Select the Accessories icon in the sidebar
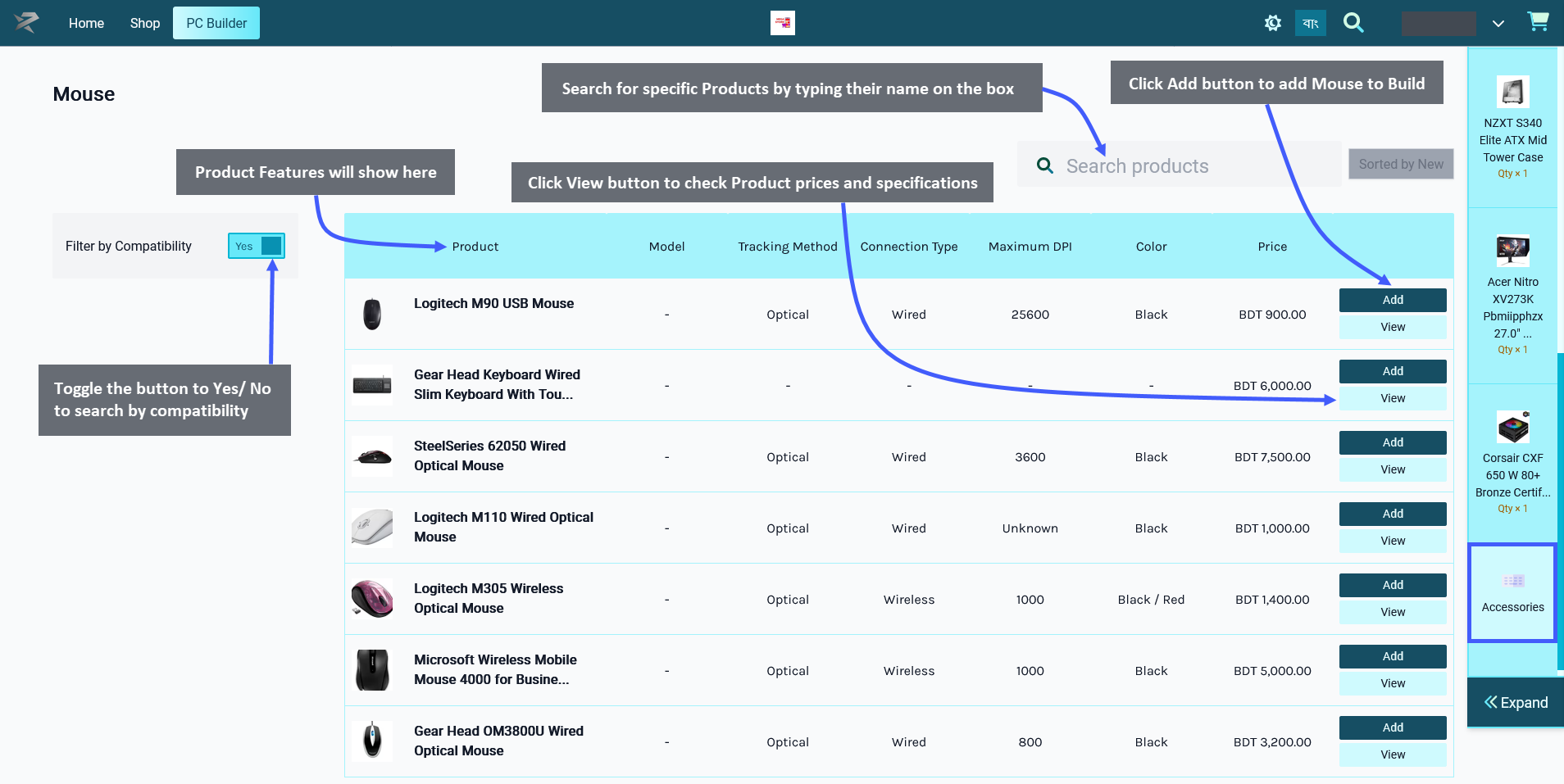This screenshot has width=1564, height=784. click(1512, 581)
